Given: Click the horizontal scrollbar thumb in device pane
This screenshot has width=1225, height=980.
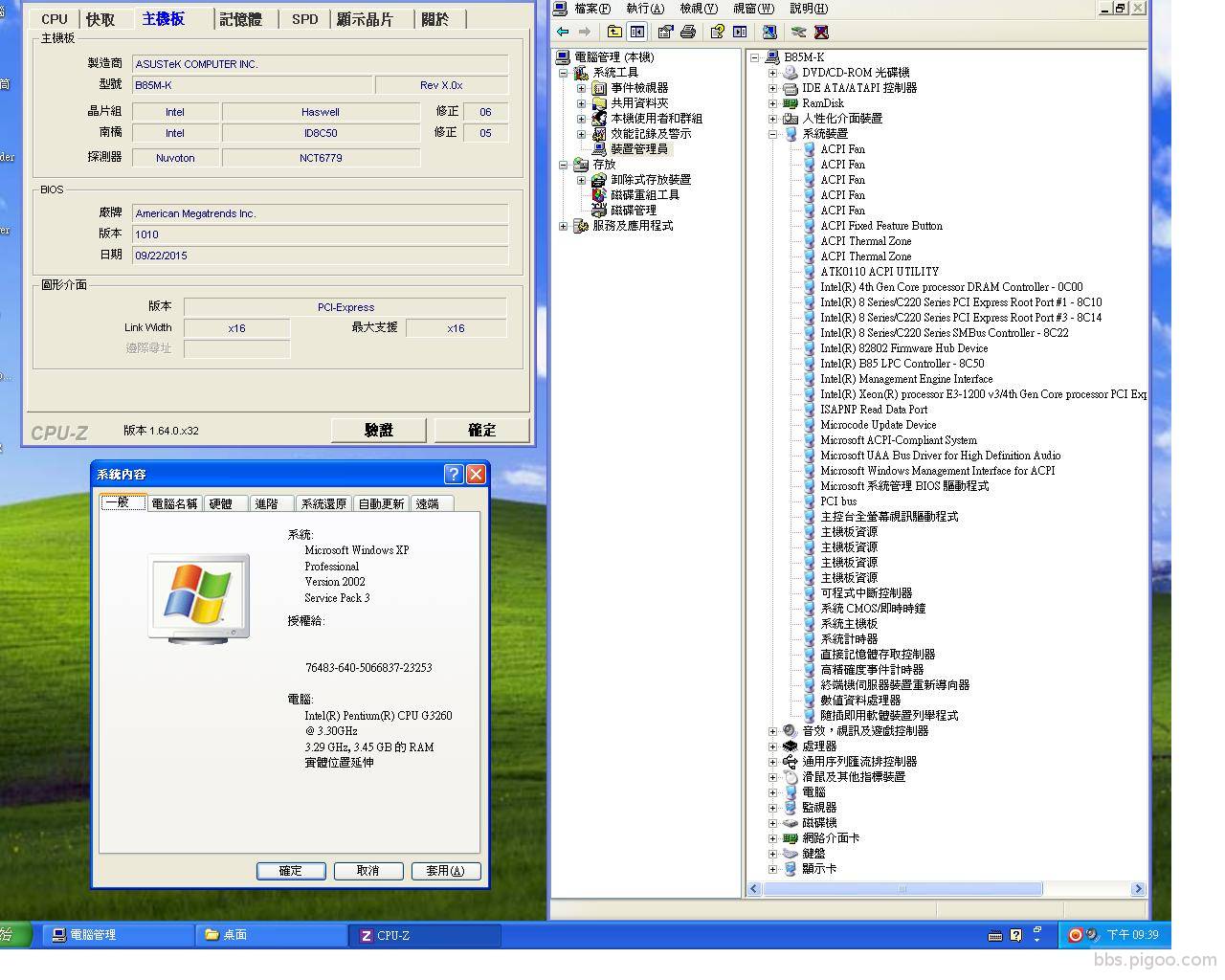Looking at the screenshot, I should click(x=902, y=889).
